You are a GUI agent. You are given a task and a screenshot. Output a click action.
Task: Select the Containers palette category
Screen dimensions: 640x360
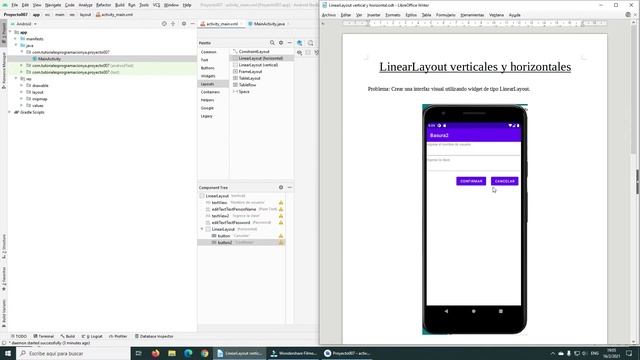[x=210, y=92]
